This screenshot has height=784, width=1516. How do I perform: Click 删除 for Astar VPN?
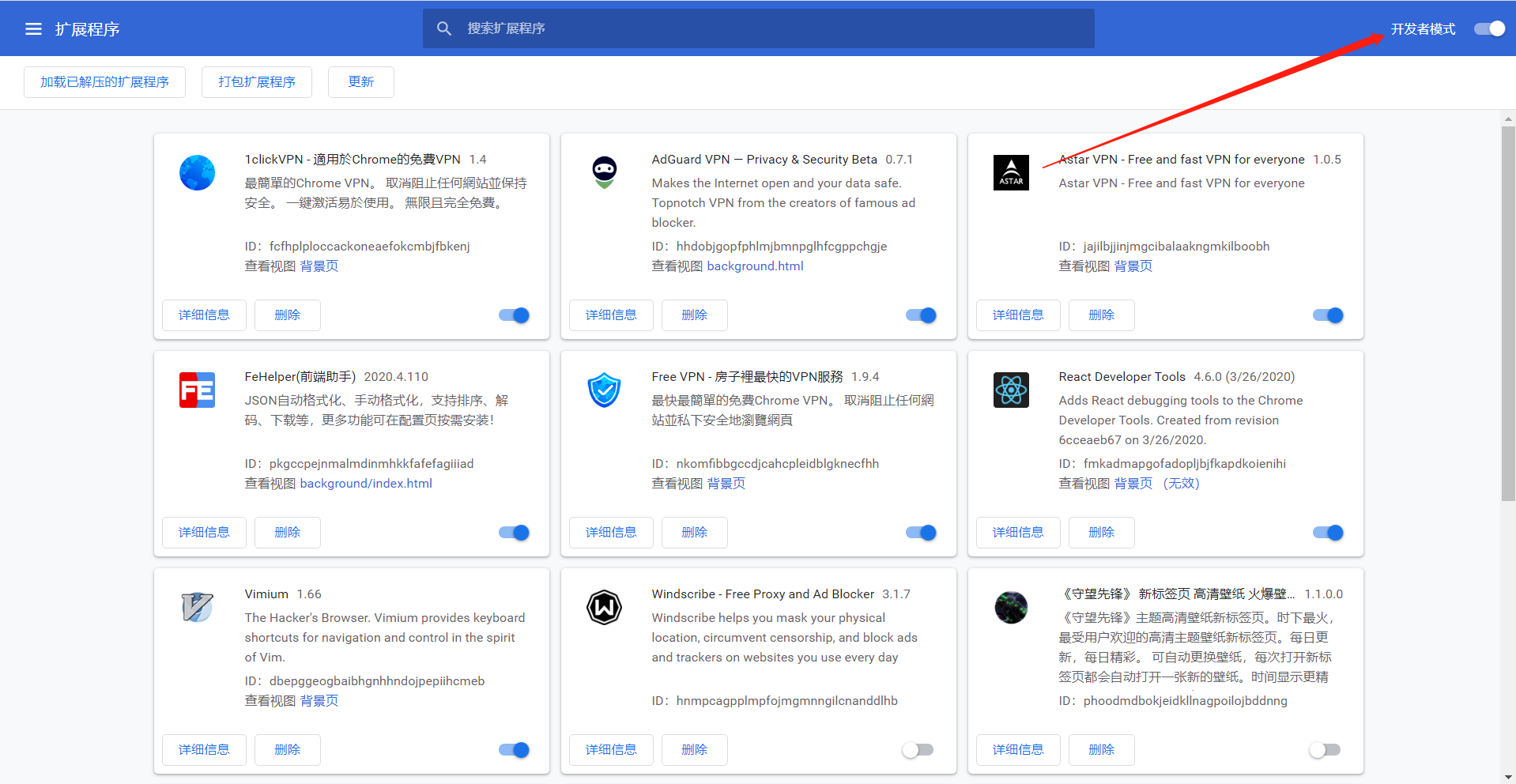click(x=1102, y=315)
